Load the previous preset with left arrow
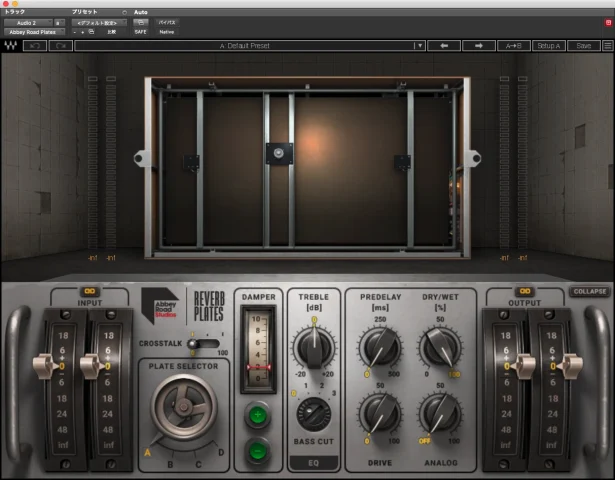615x480 pixels. click(444, 45)
